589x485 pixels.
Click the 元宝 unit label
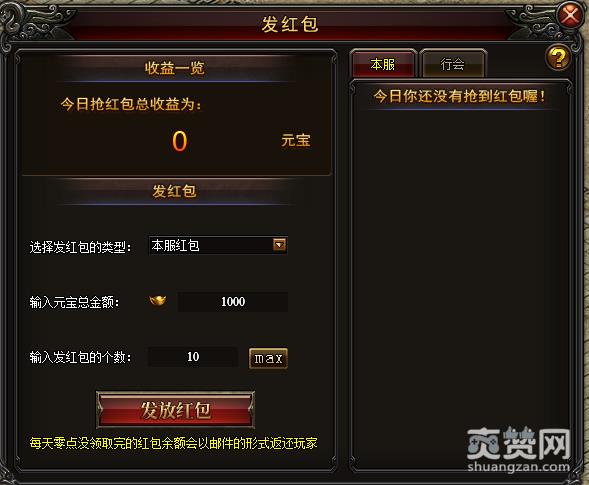tap(296, 140)
